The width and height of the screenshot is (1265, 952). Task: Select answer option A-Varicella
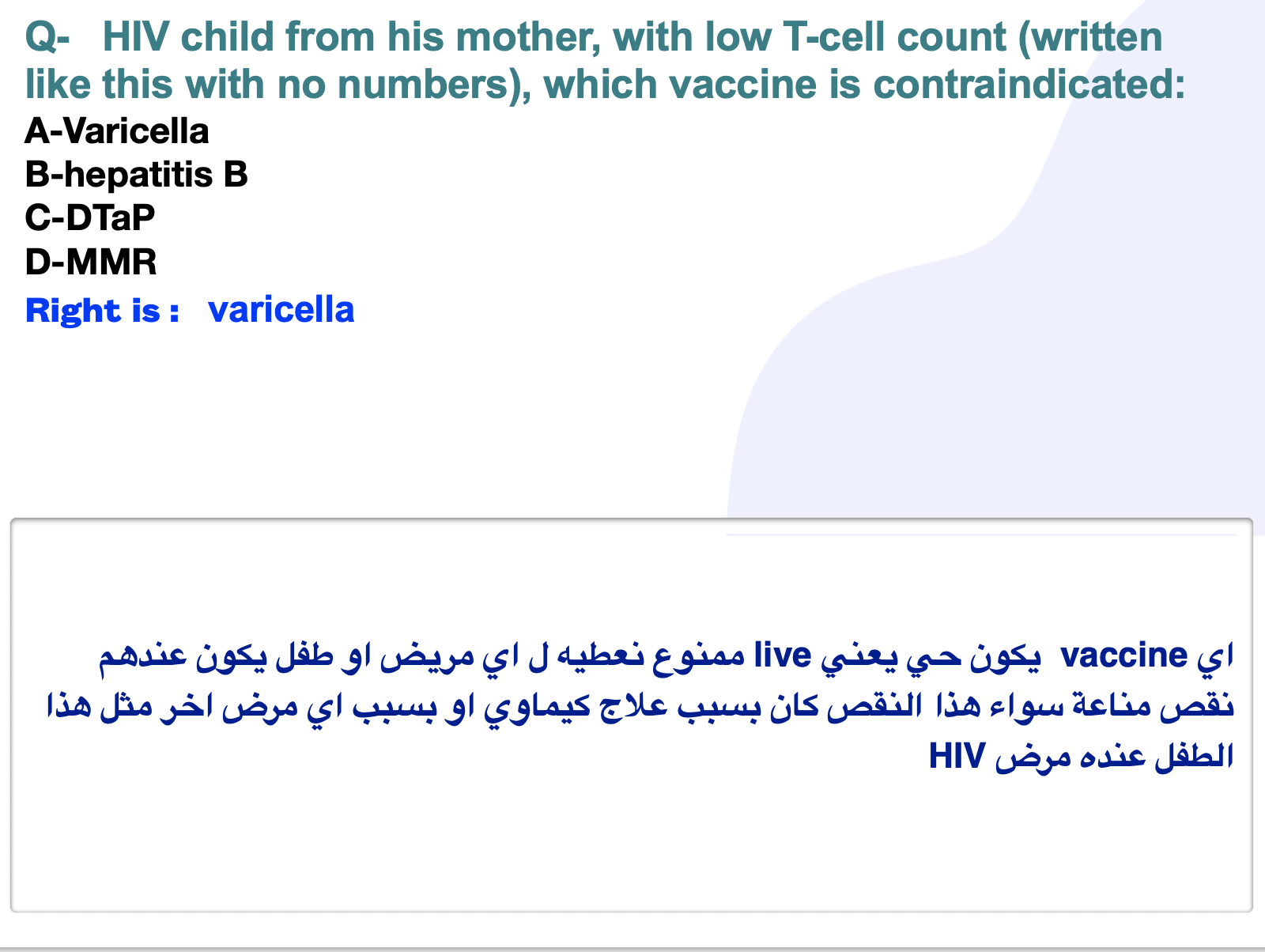[x=117, y=131]
